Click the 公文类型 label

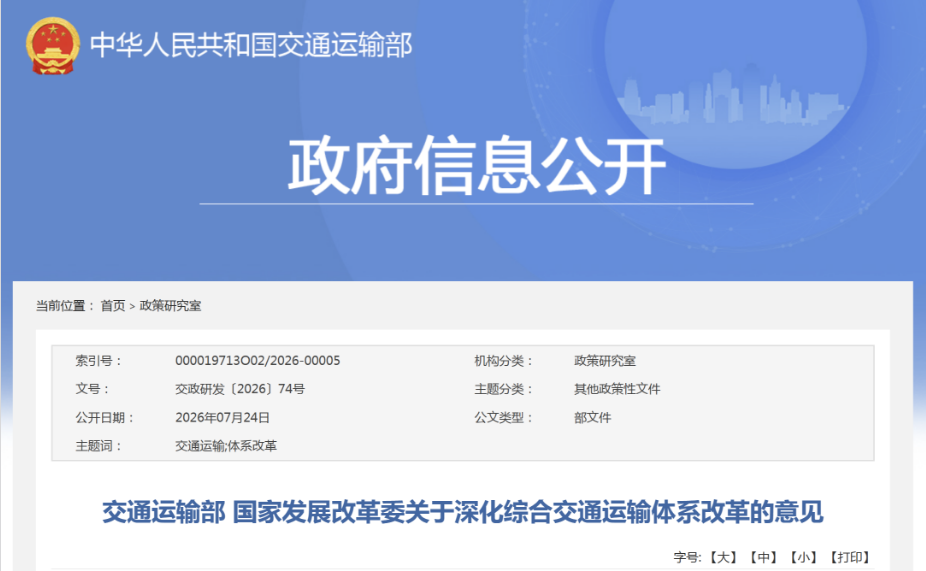click(x=503, y=417)
